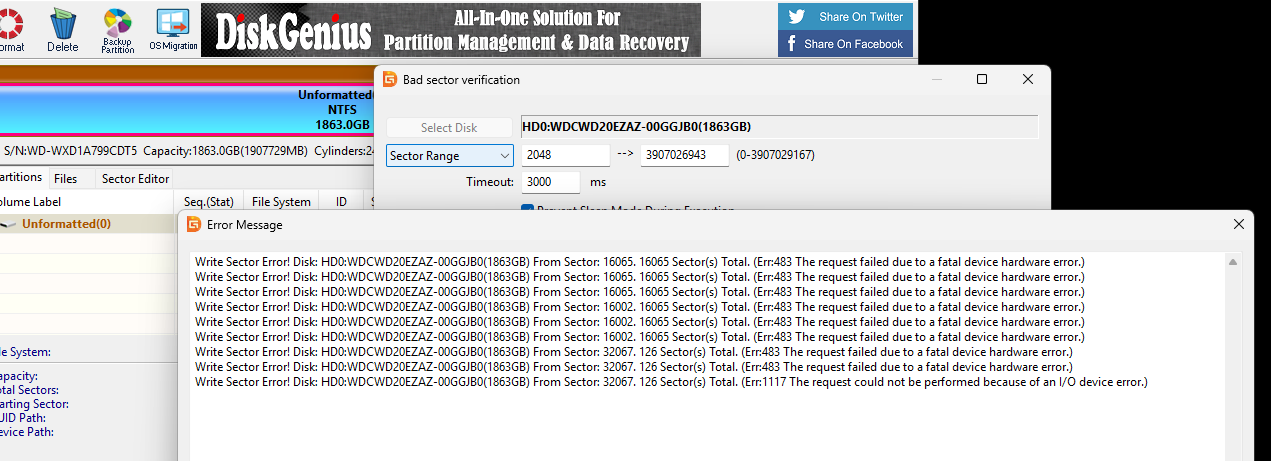Viewport: 1271px width, 461px height.
Task: Switch to the Partitions tab
Action: click(21, 178)
